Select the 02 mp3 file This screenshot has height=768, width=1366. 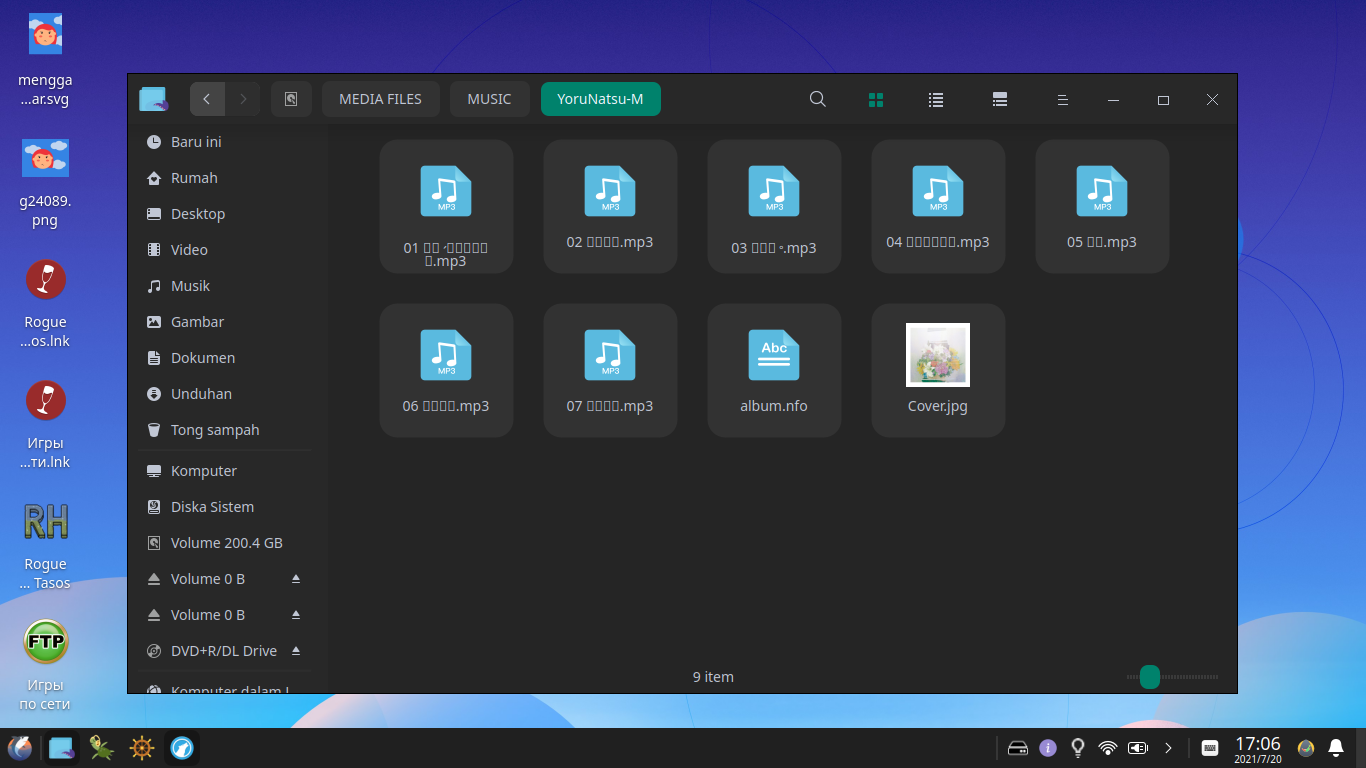pos(610,207)
